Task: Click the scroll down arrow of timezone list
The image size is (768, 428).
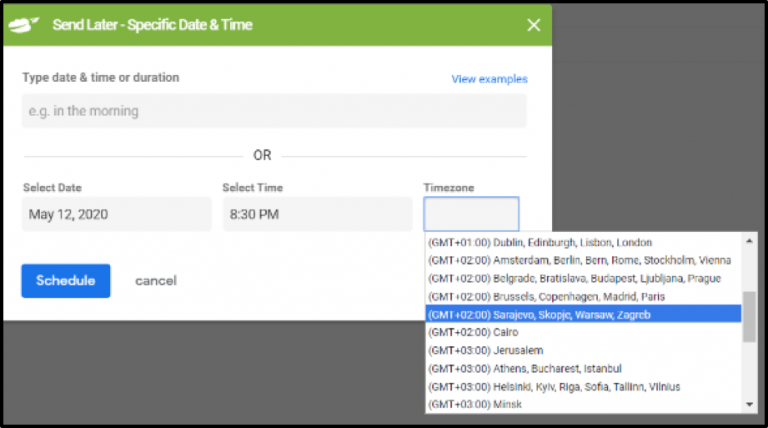Action: point(749,405)
